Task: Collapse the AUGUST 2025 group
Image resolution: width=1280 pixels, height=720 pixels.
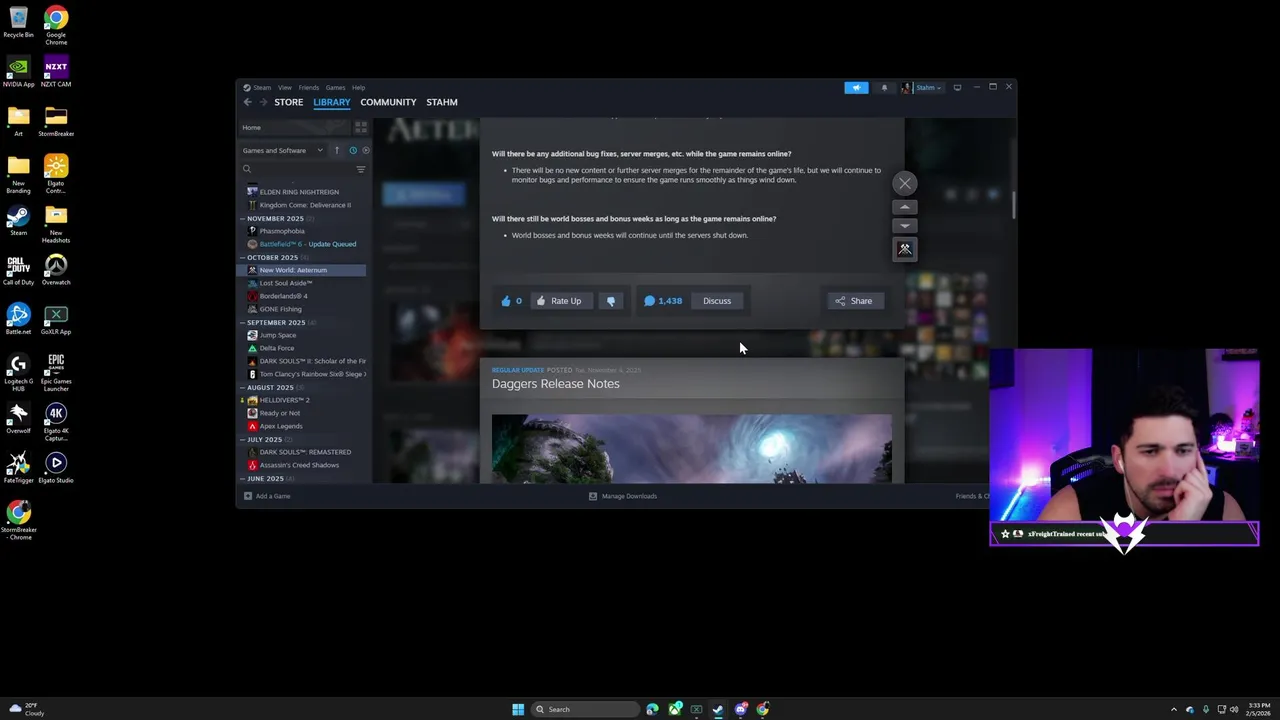Action: 242,387
